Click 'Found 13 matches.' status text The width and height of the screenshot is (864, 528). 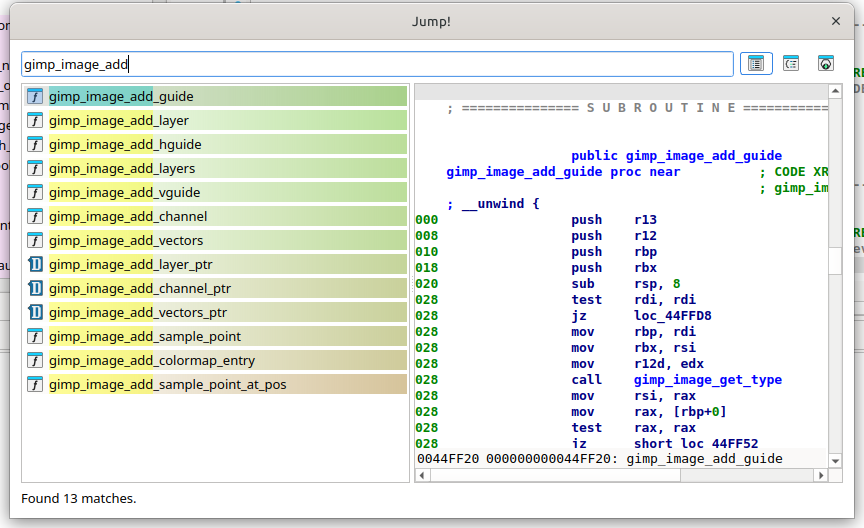click(x=79, y=498)
